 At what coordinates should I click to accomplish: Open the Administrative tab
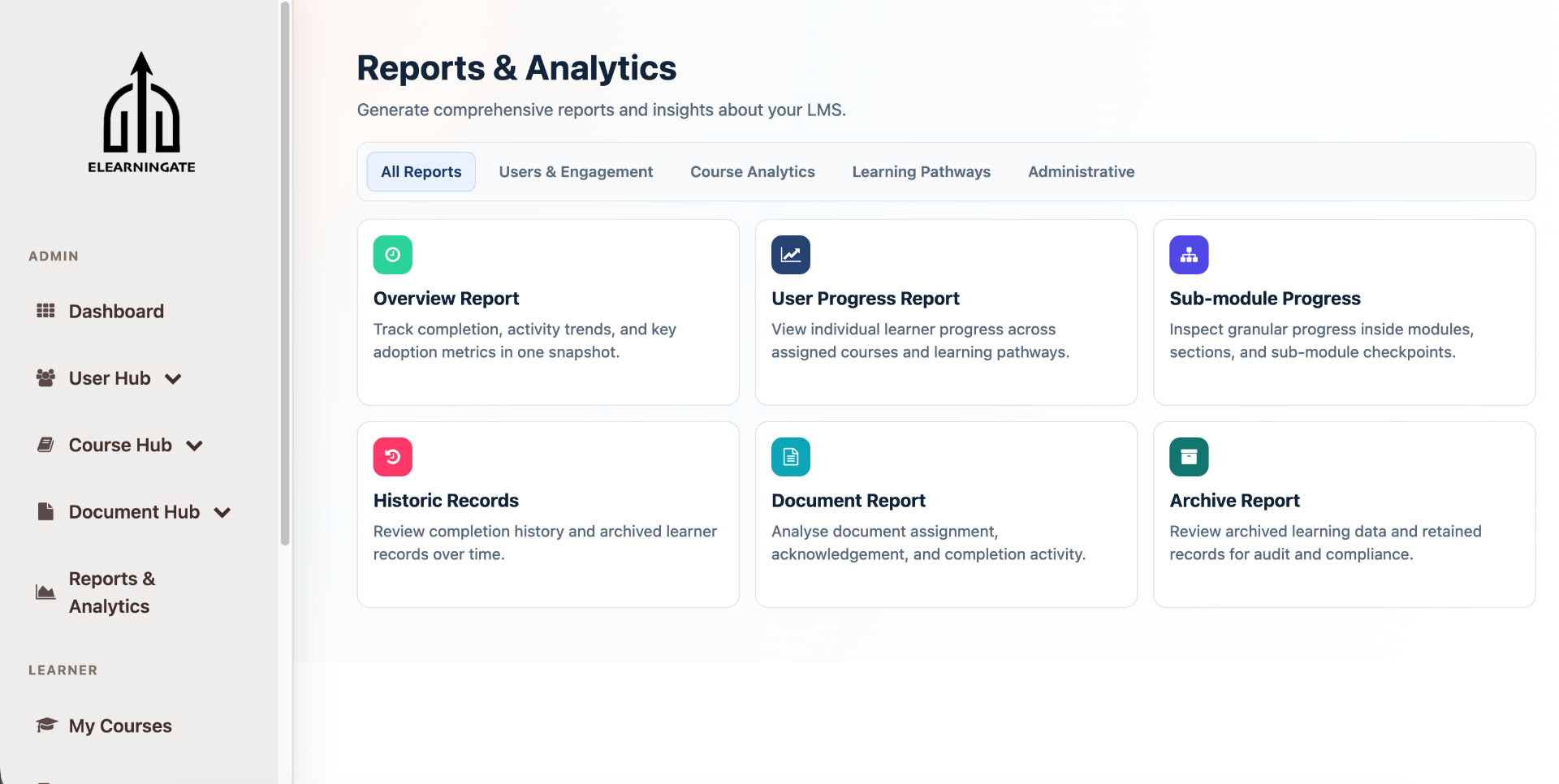tap(1082, 172)
